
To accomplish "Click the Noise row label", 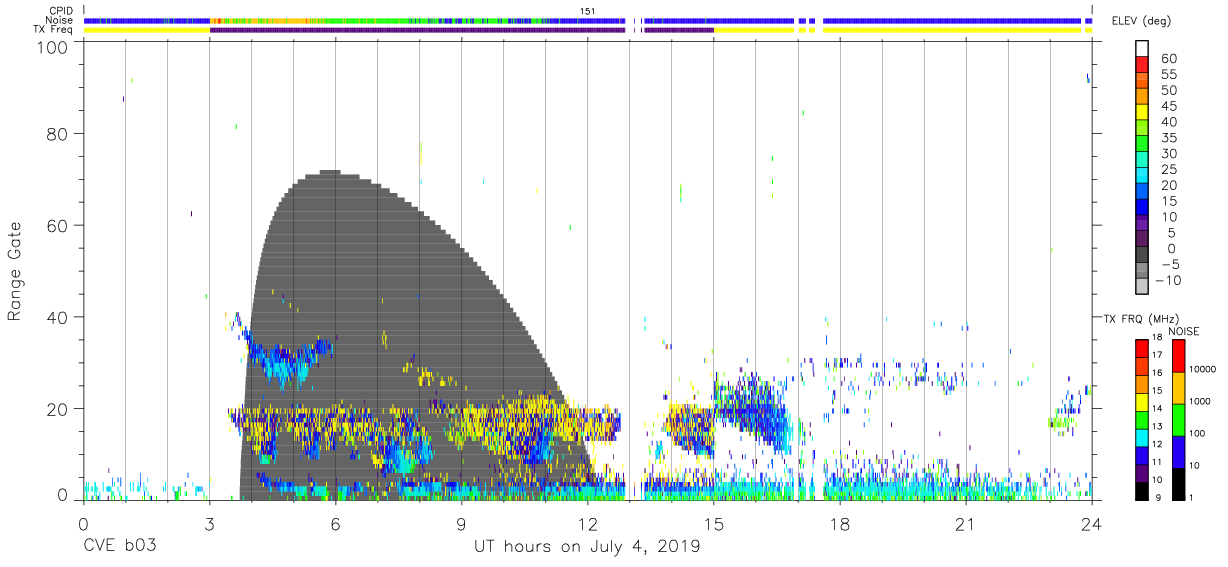I will coord(60,20).
